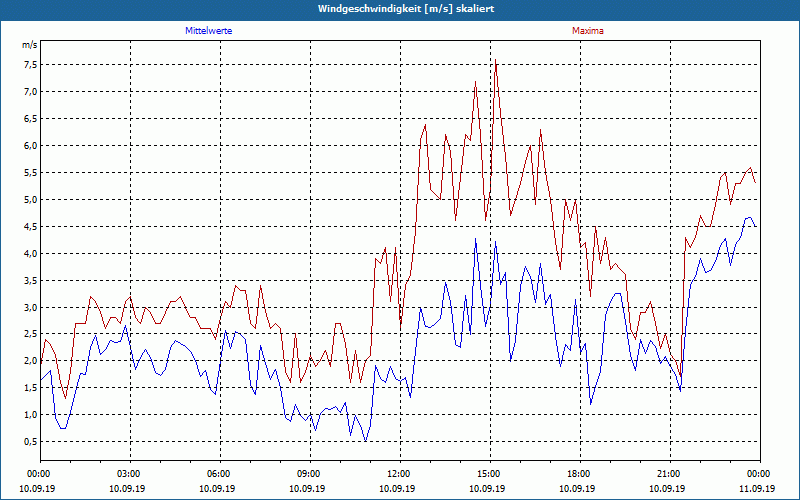800x500 pixels.
Task: Click the '10.09.19' date beneath 09:00
Action: tap(307, 488)
